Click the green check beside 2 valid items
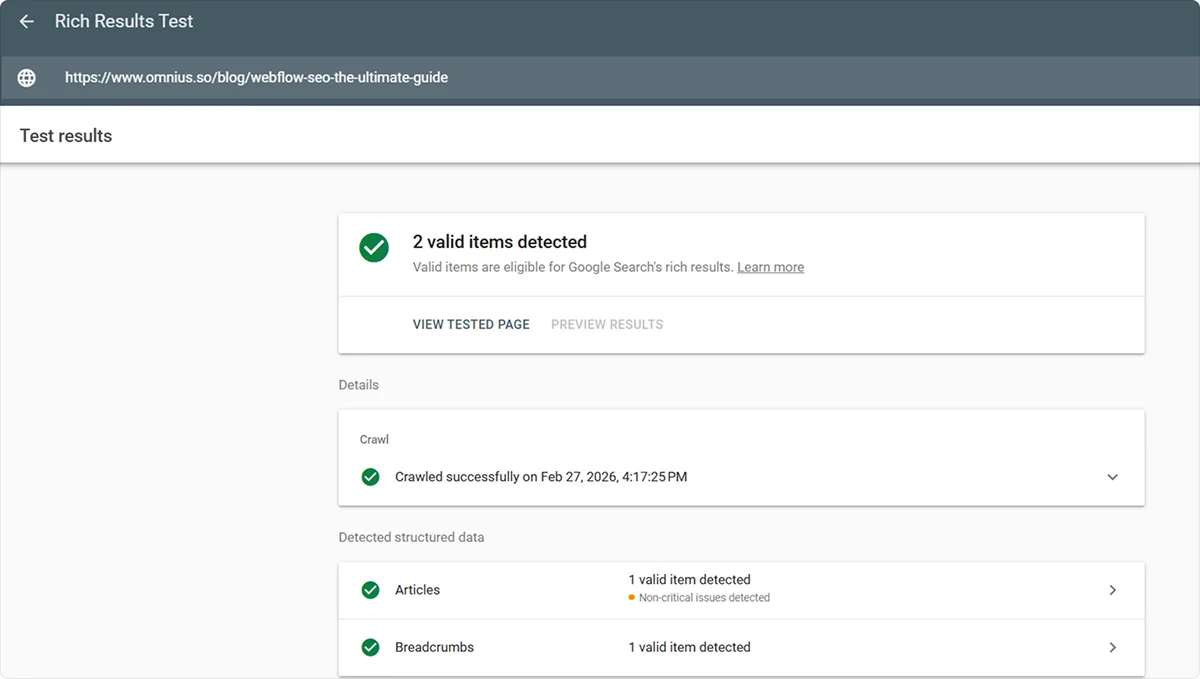The width and height of the screenshot is (1200, 679). coord(374,248)
